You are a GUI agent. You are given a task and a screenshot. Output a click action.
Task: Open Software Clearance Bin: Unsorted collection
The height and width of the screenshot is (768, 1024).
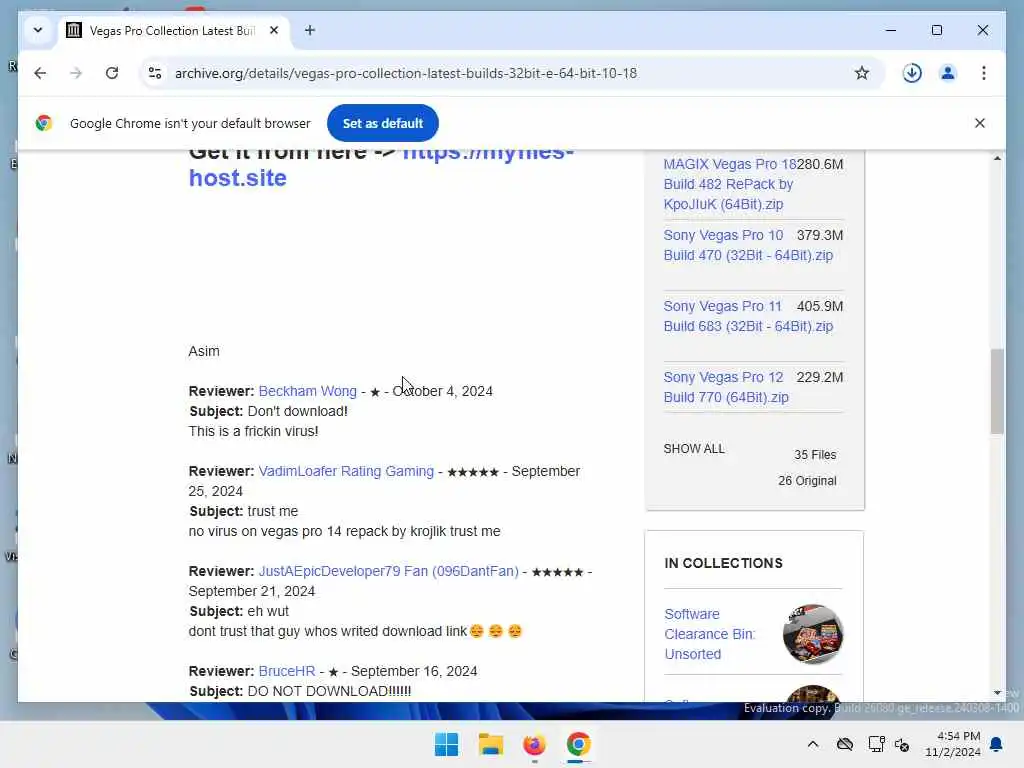click(709, 634)
